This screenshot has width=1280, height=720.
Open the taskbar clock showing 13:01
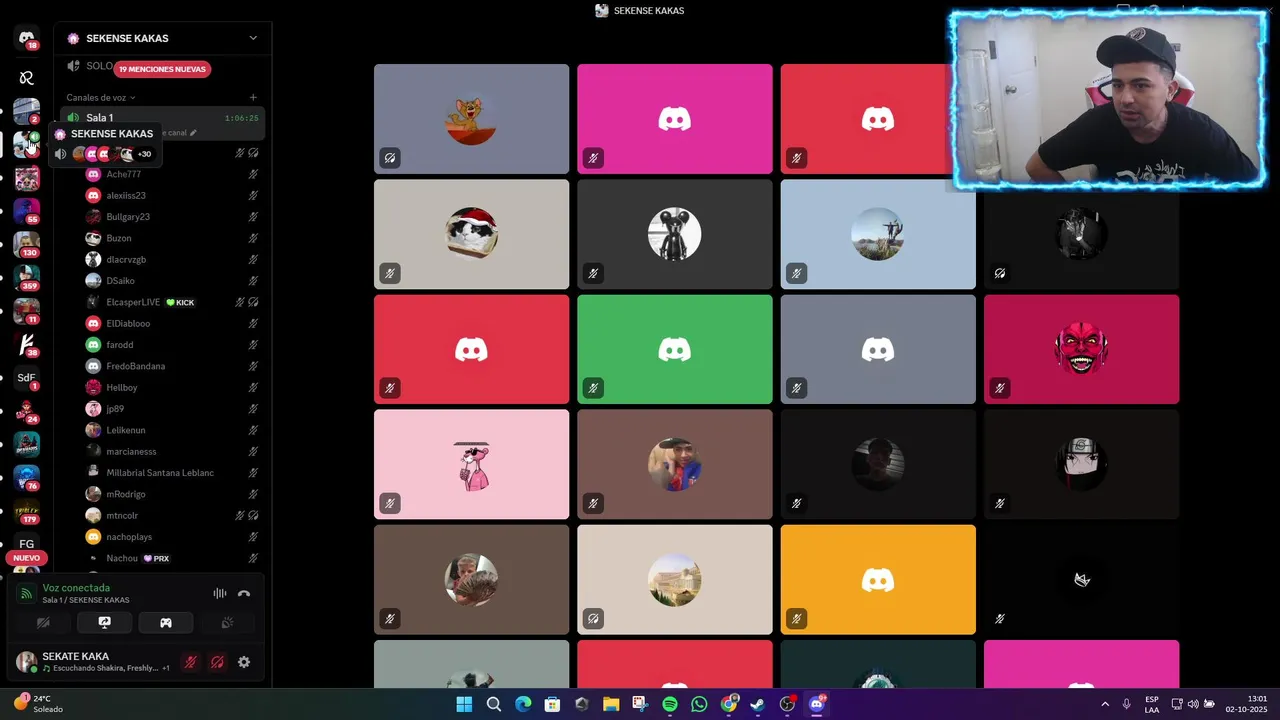tap(1246, 704)
